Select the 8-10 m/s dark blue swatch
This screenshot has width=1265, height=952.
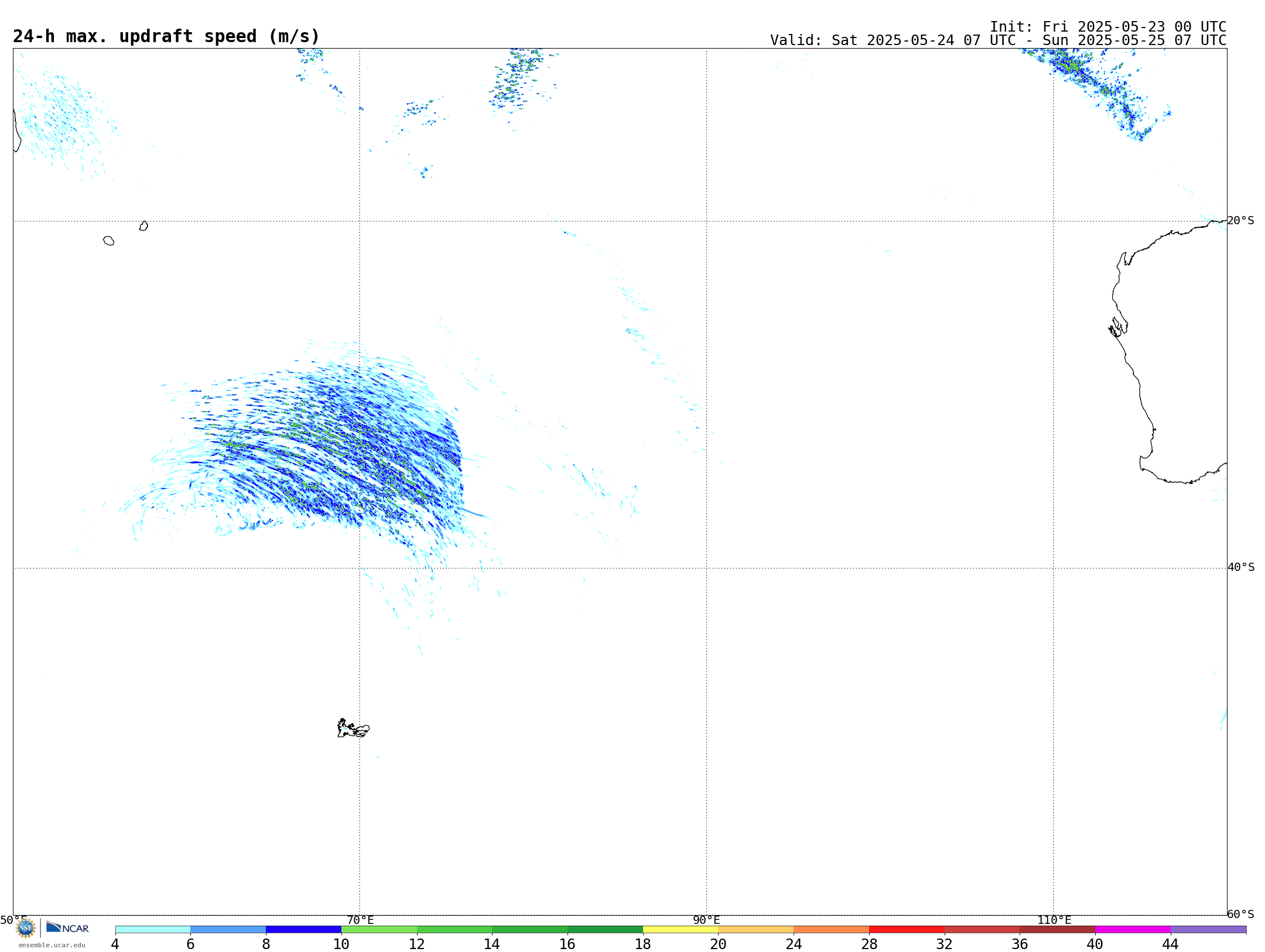coord(303,929)
